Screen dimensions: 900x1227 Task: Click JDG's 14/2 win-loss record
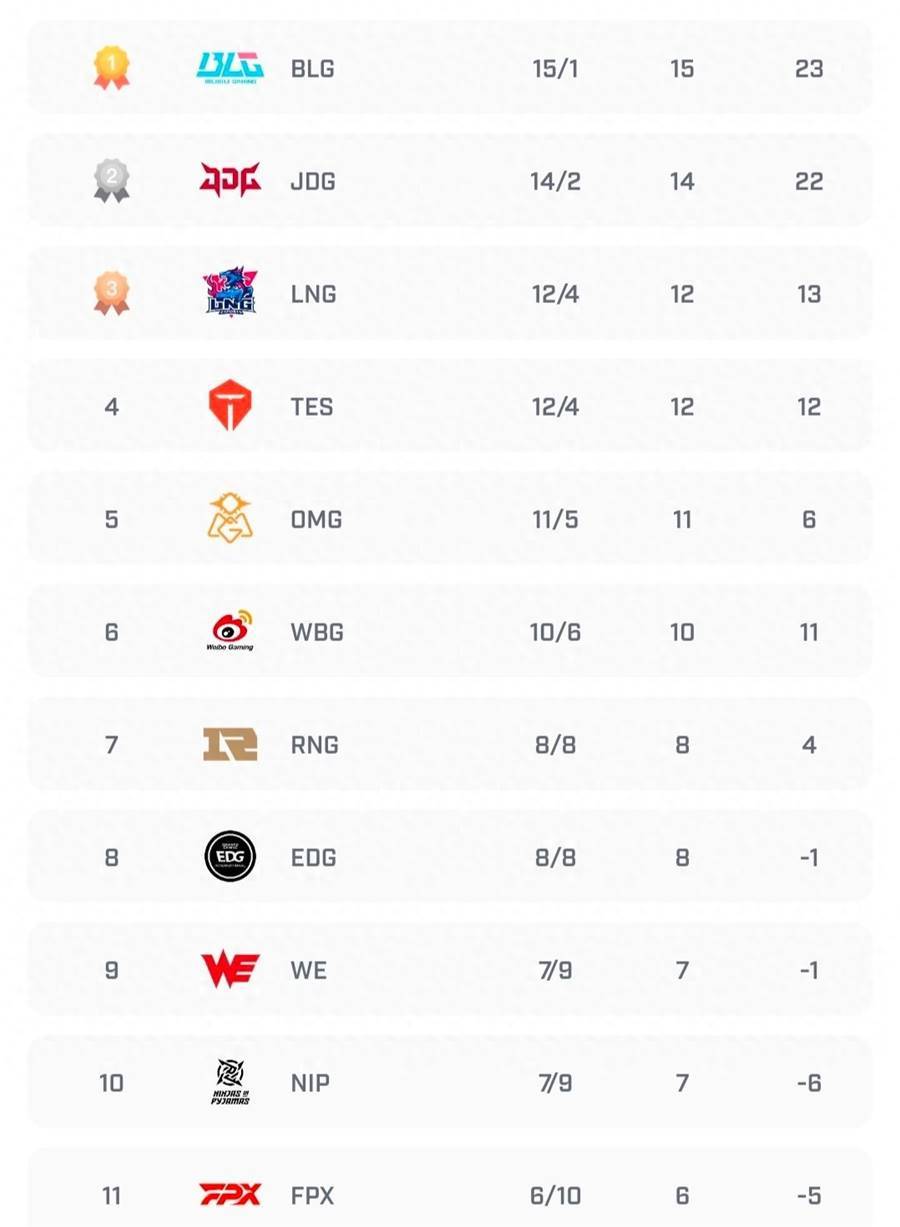click(x=555, y=181)
